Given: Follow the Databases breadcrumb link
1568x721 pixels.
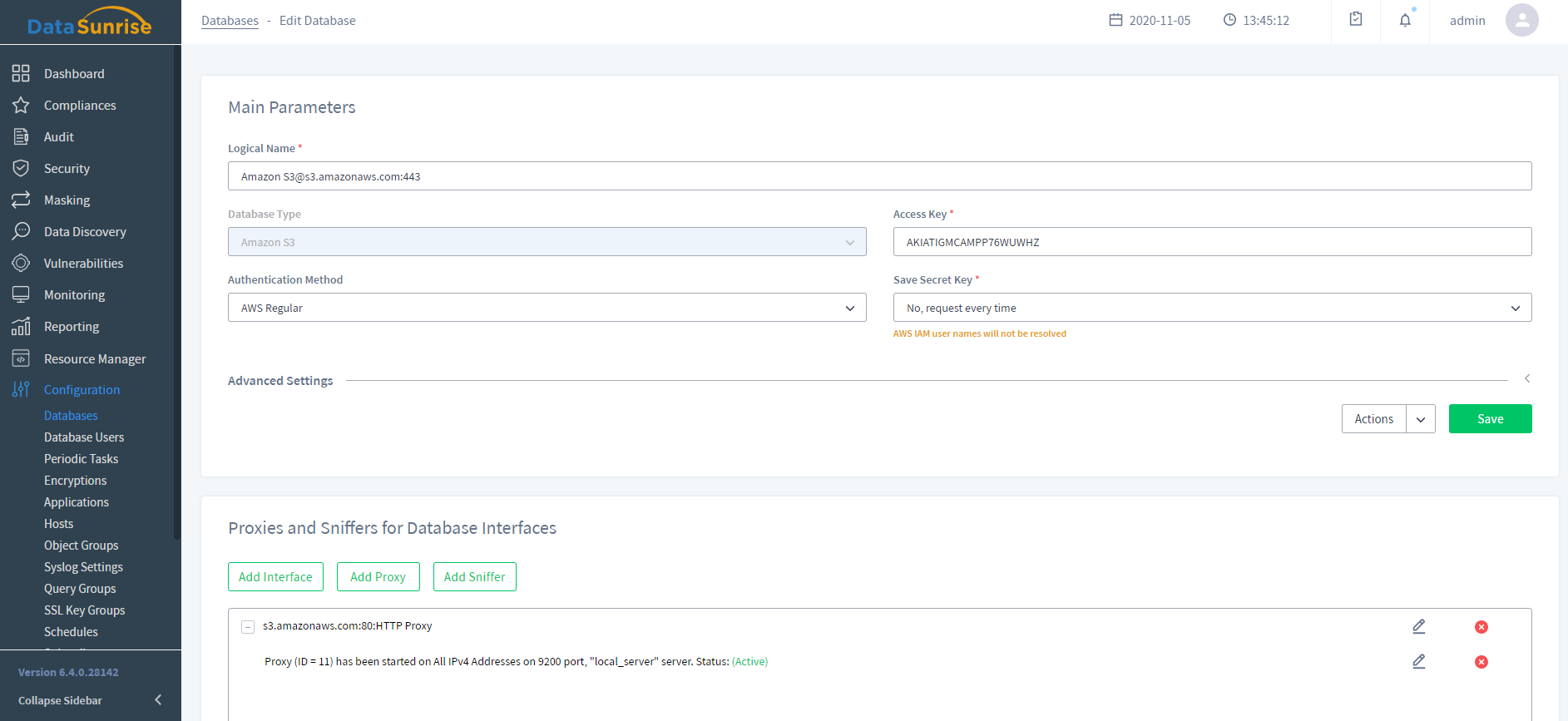Looking at the screenshot, I should 230,21.
